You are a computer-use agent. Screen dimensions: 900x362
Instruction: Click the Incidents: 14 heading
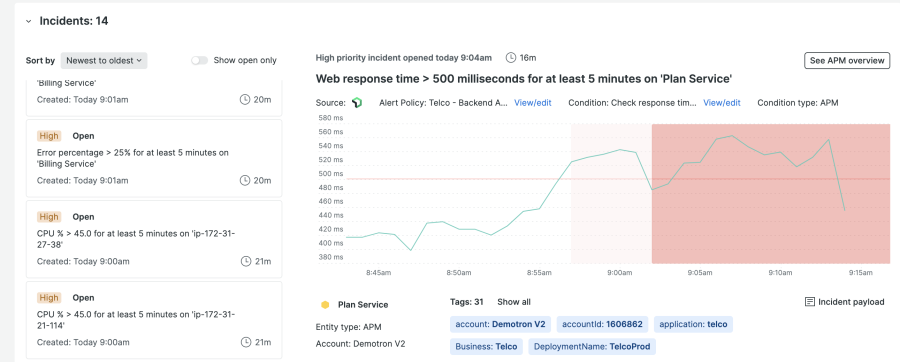tap(73, 21)
